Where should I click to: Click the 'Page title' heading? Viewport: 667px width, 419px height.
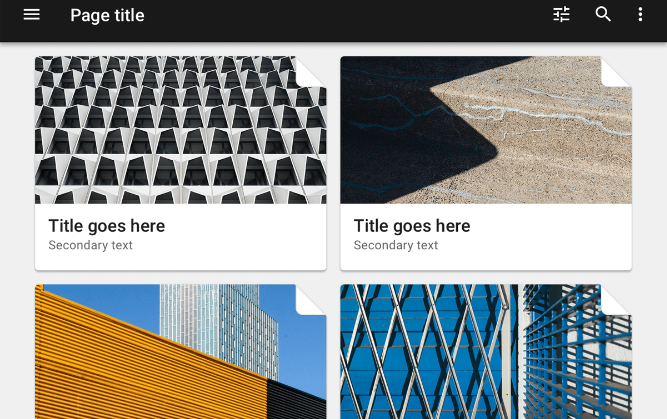point(107,15)
